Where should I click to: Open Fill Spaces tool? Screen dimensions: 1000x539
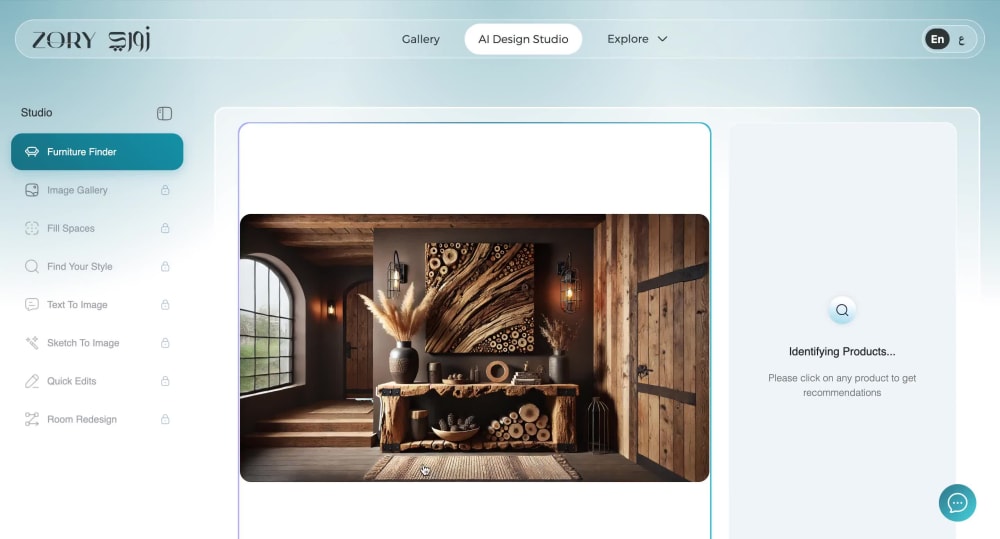tap(97, 228)
